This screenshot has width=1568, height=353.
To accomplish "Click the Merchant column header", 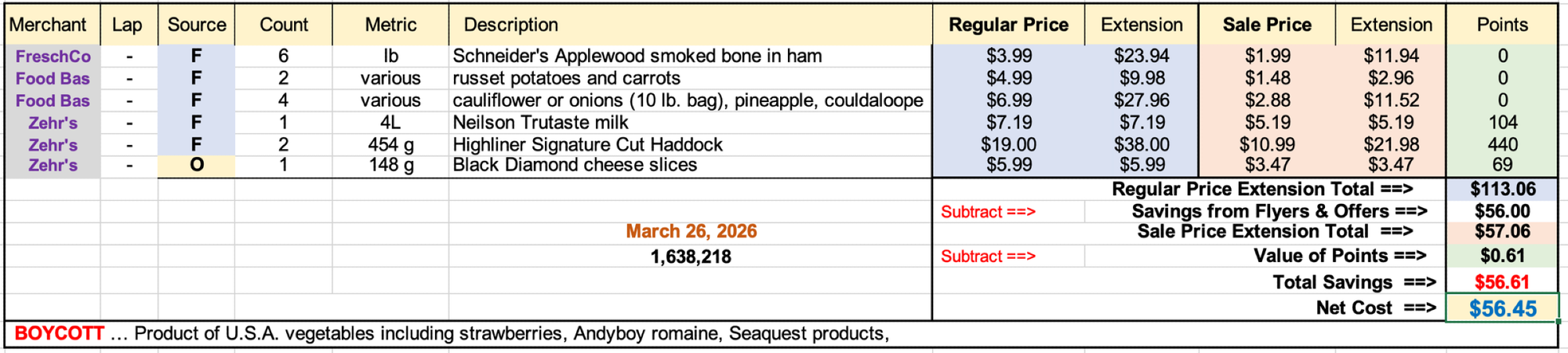I will (x=48, y=25).
